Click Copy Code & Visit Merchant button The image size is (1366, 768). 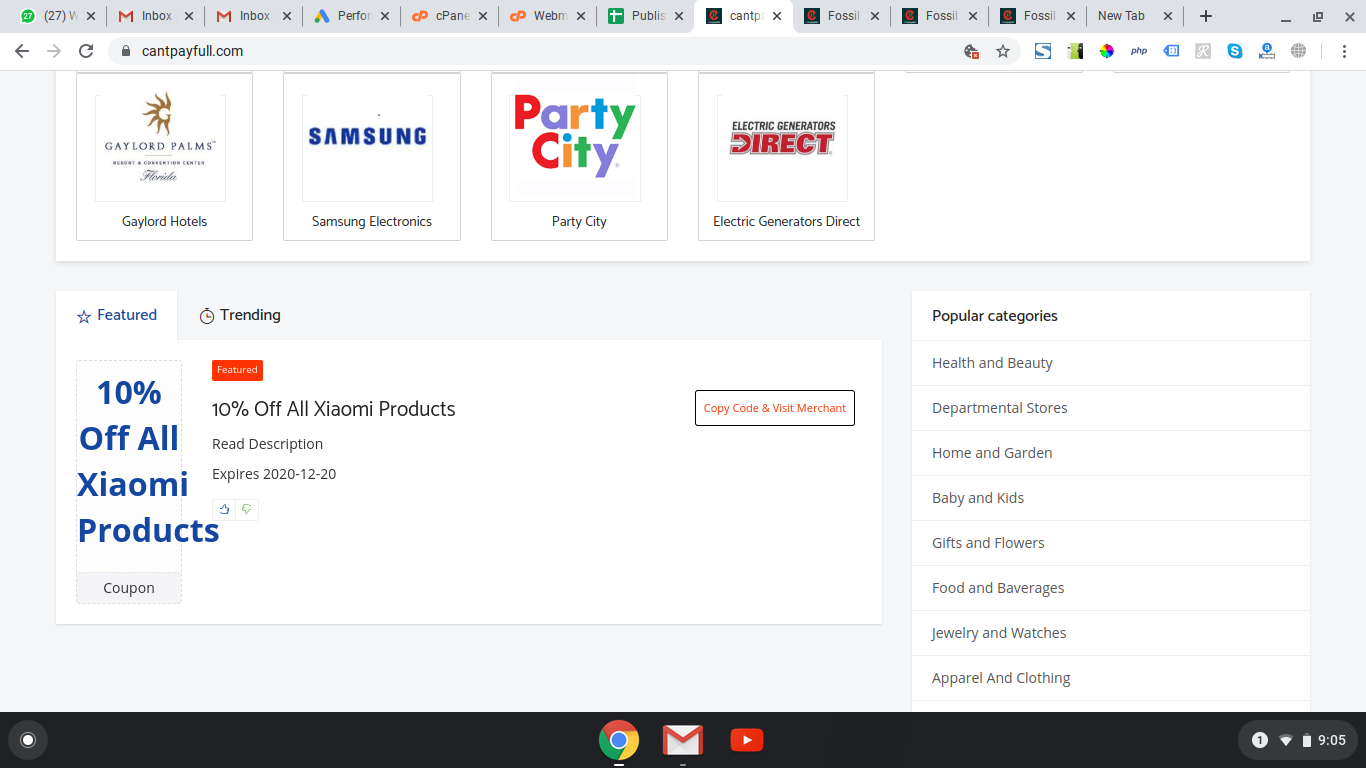(x=775, y=408)
